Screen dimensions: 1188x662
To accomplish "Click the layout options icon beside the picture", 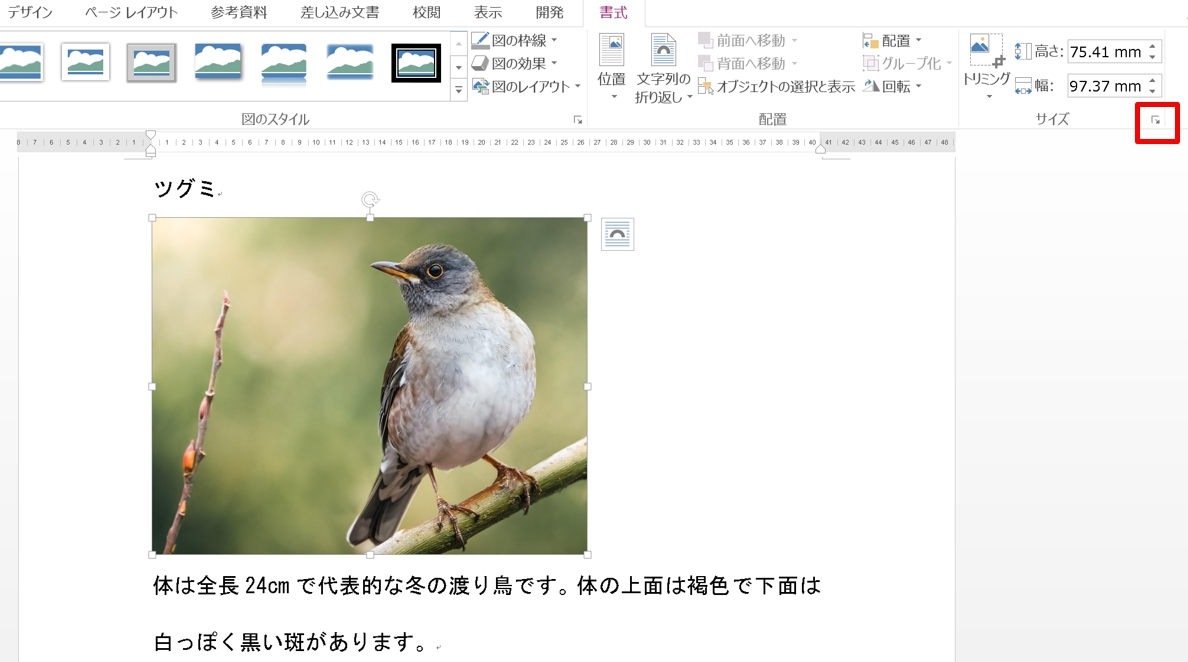I will 617,235.
